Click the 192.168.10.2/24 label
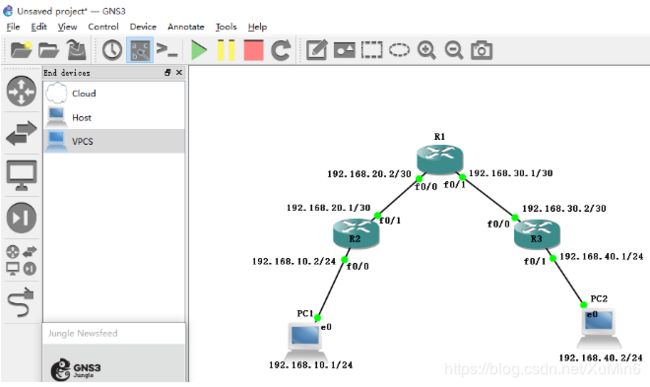The height and width of the screenshot is (387, 650). 294,261
